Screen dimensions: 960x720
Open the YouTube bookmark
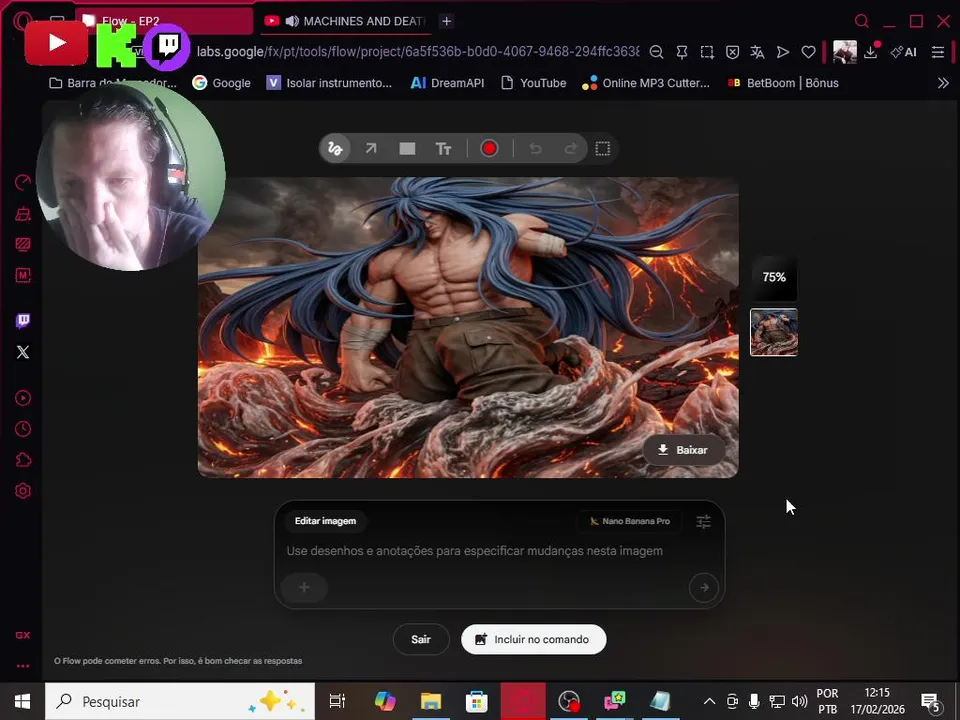pos(533,83)
